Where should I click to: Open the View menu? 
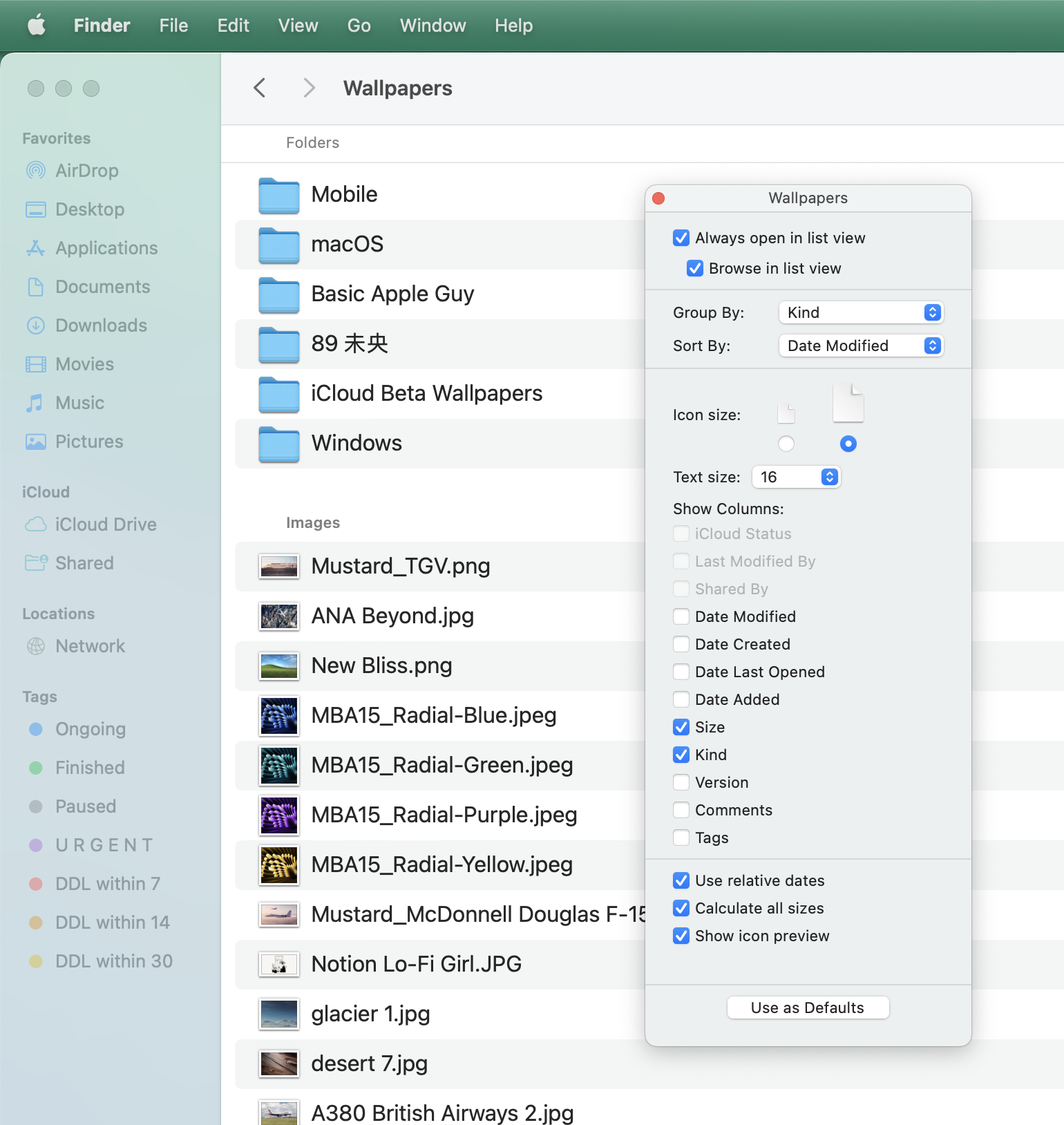[x=298, y=26]
